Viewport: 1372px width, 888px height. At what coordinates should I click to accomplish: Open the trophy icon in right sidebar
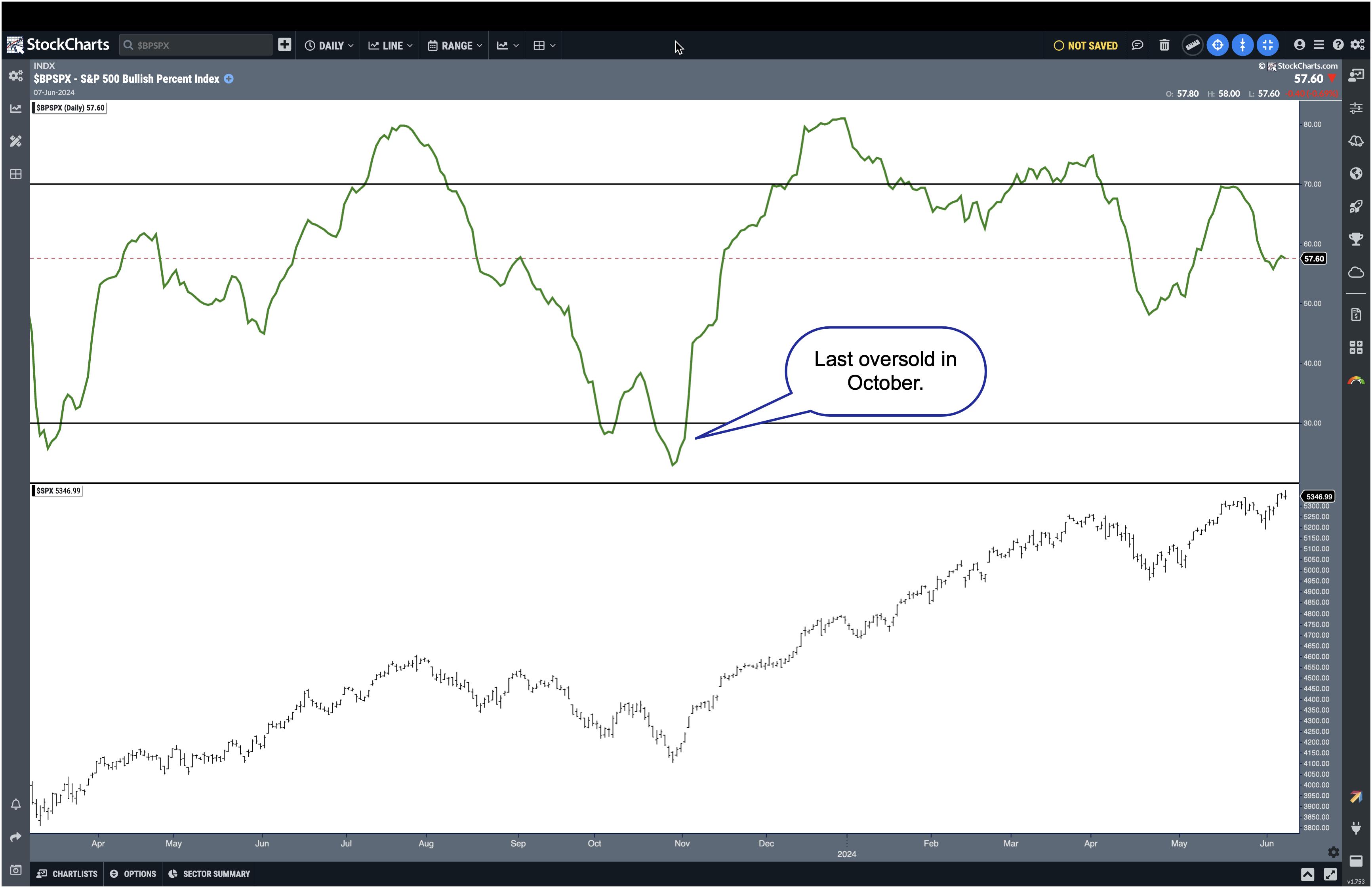point(1356,239)
